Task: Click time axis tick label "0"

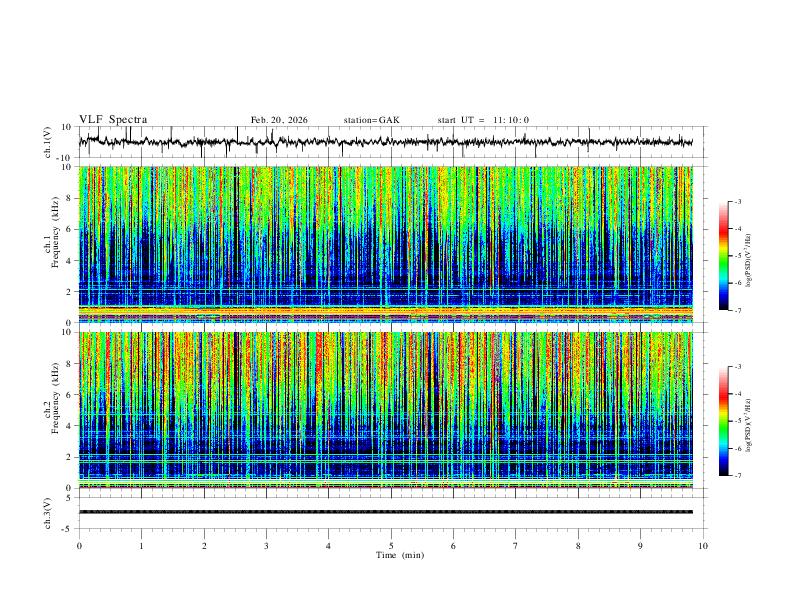Action: click(x=79, y=546)
